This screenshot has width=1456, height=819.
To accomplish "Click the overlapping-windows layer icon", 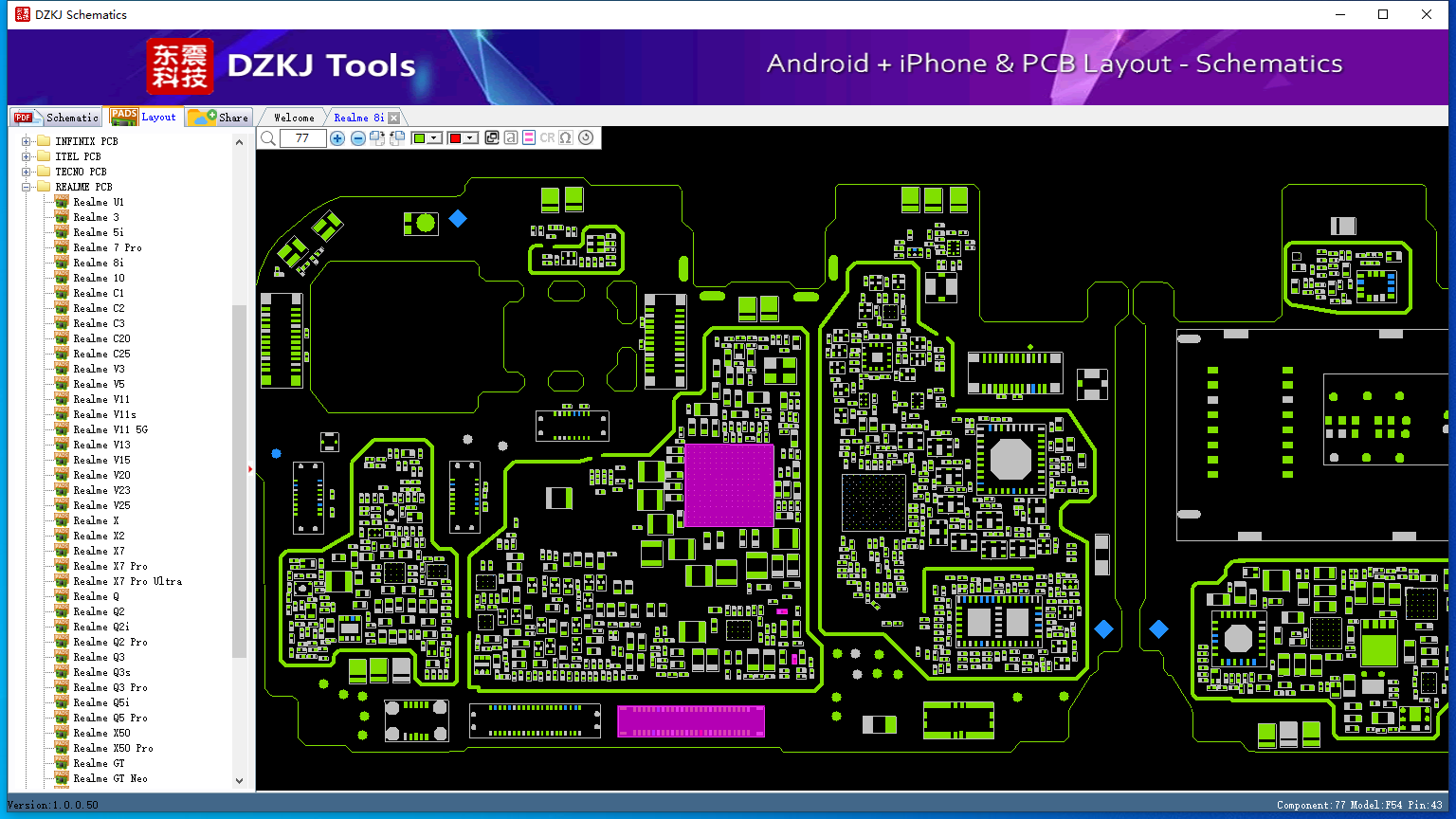I will point(492,138).
